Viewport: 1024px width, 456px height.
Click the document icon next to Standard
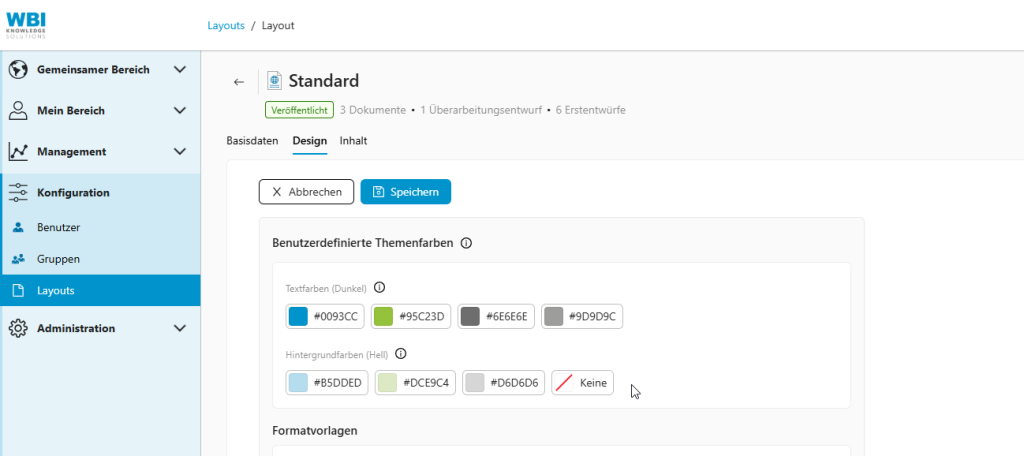coord(275,81)
